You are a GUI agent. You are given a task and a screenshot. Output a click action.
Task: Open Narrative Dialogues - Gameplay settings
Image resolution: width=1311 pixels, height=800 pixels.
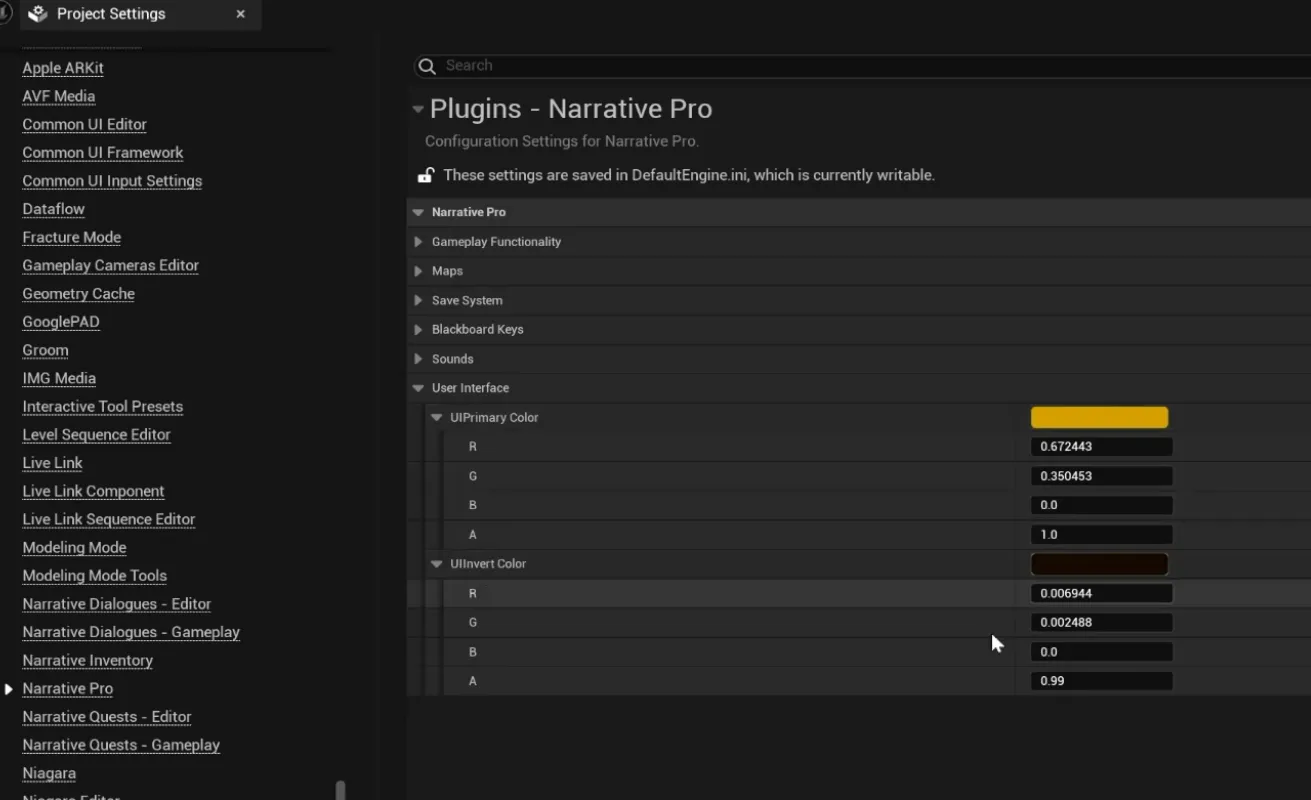pyautogui.click(x=131, y=632)
